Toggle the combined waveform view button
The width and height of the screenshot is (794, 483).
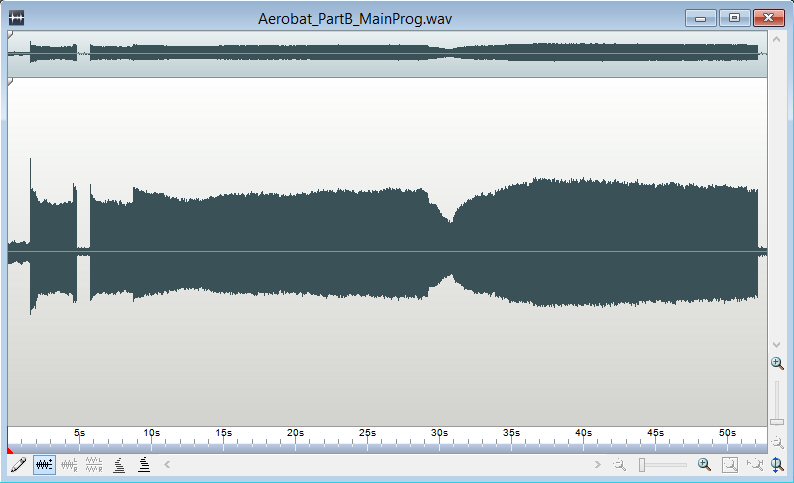pyautogui.click(x=44, y=464)
